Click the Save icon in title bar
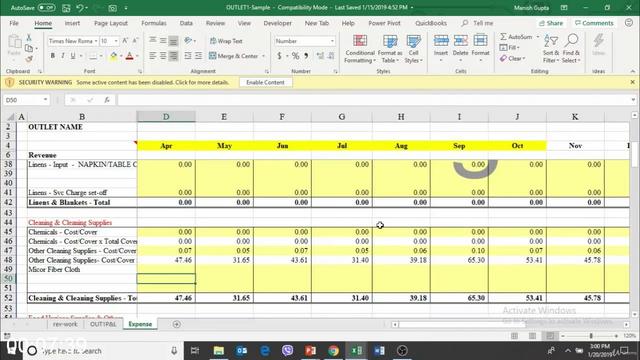 [66, 8]
